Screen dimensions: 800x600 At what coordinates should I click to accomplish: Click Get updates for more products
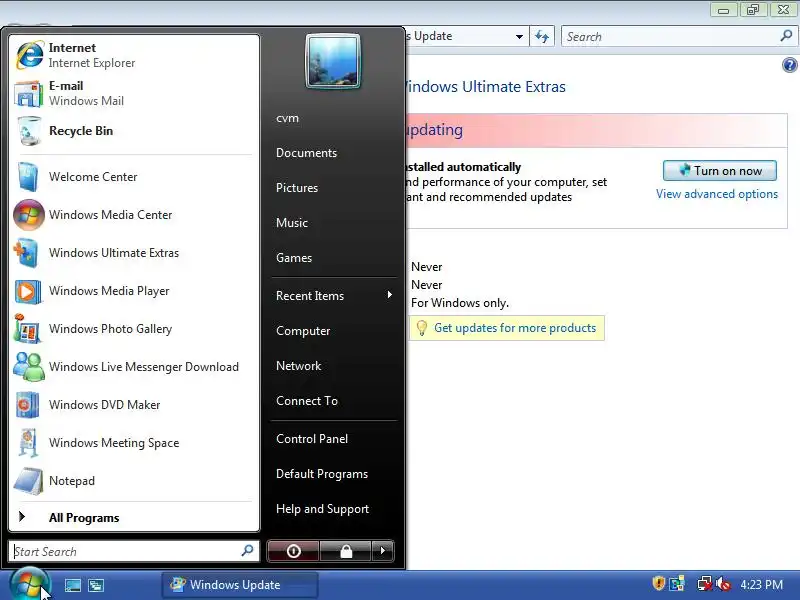[x=515, y=328]
